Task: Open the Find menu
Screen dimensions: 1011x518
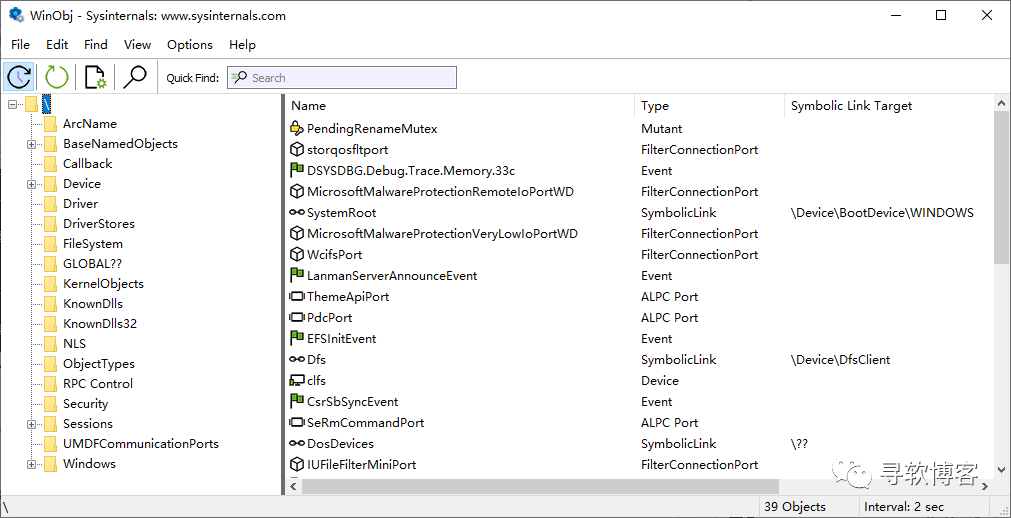Action: tap(95, 45)
